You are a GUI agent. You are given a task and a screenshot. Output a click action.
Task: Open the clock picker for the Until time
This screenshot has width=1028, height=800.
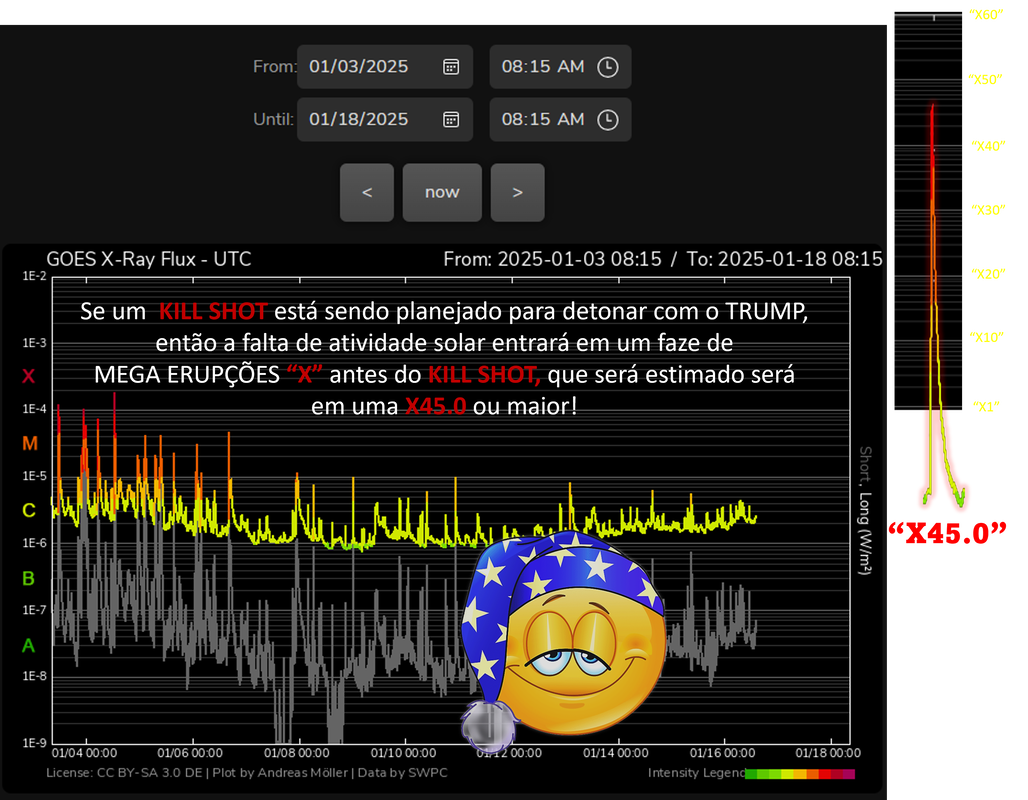[x=608, y=119]
